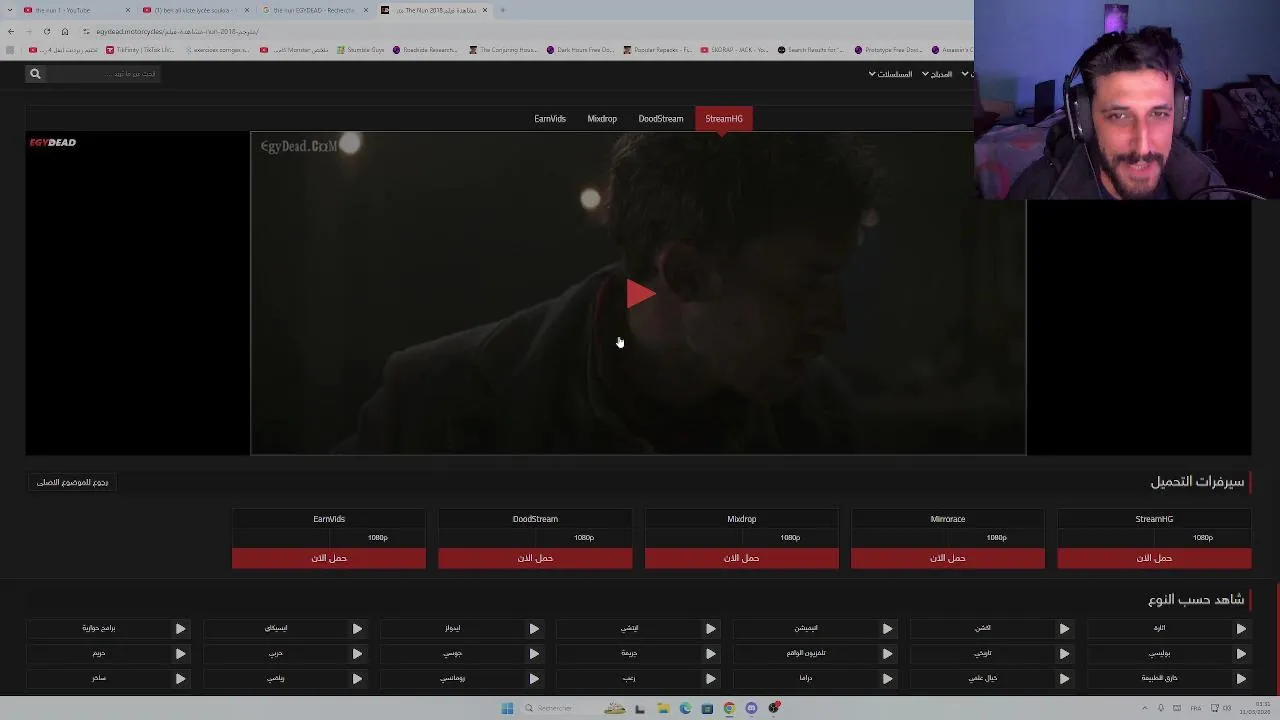Viewport: 1280px width, 720px height.
Task: Open the 'TikFinity | TikTok Liv...' bookmark
Action: pos(141,50)
